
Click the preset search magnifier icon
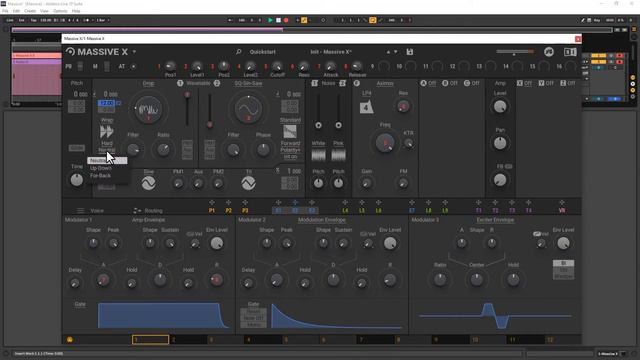[x=238, y=52]
